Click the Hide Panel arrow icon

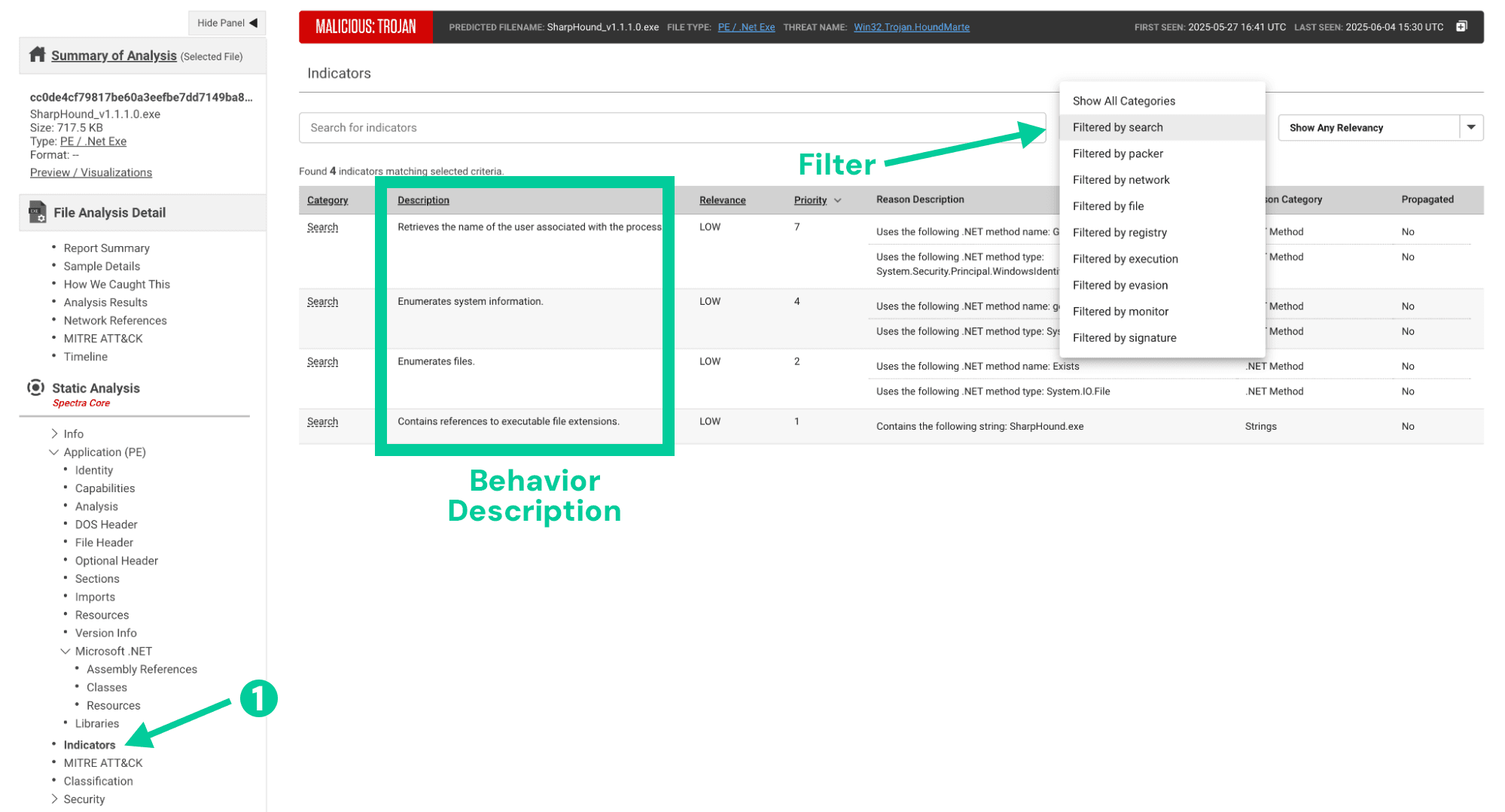(x=254, y=23)
